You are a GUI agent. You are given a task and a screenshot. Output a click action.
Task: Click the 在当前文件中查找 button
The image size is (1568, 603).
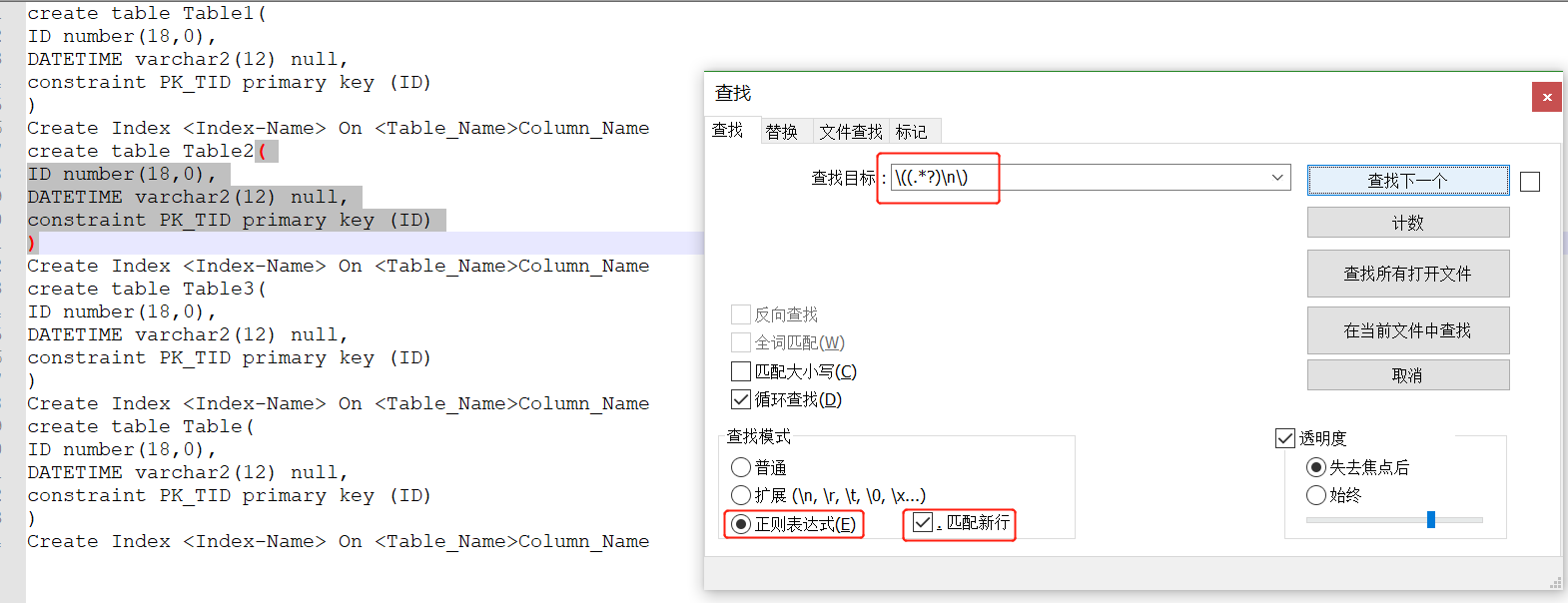(1407, 330)
